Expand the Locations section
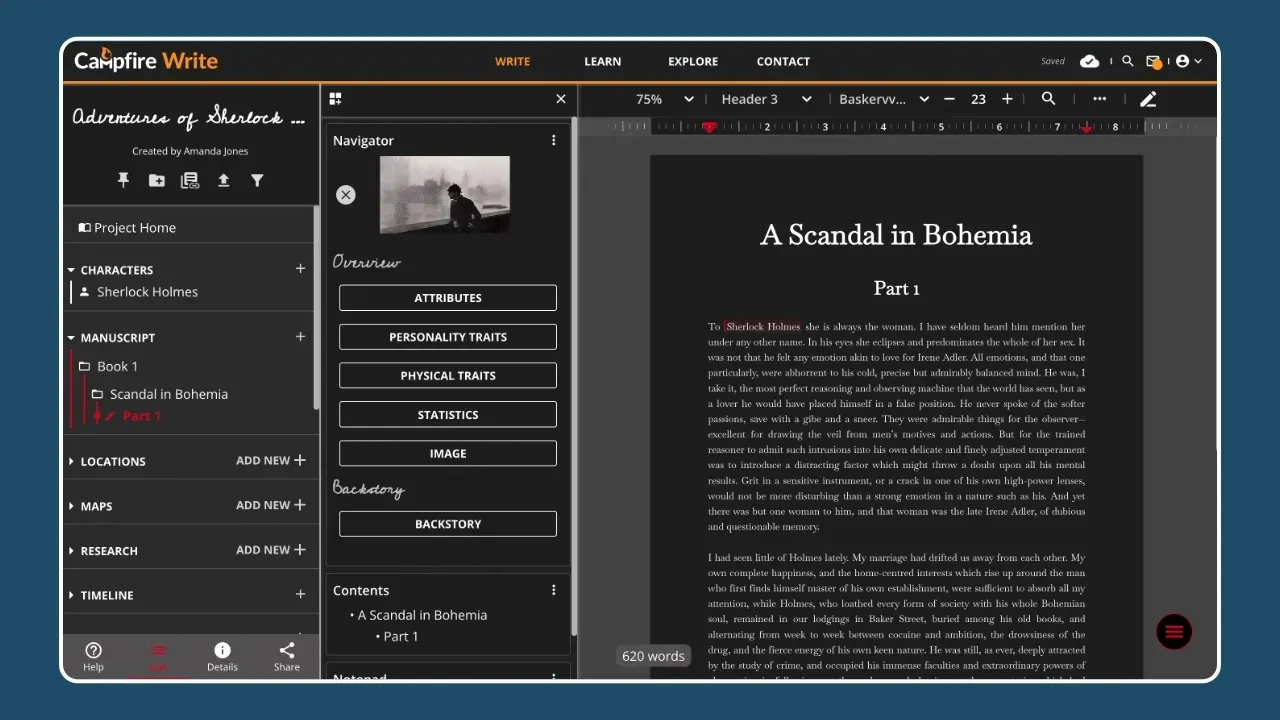This screenshot has height=720, width=1280. point(72,462)
